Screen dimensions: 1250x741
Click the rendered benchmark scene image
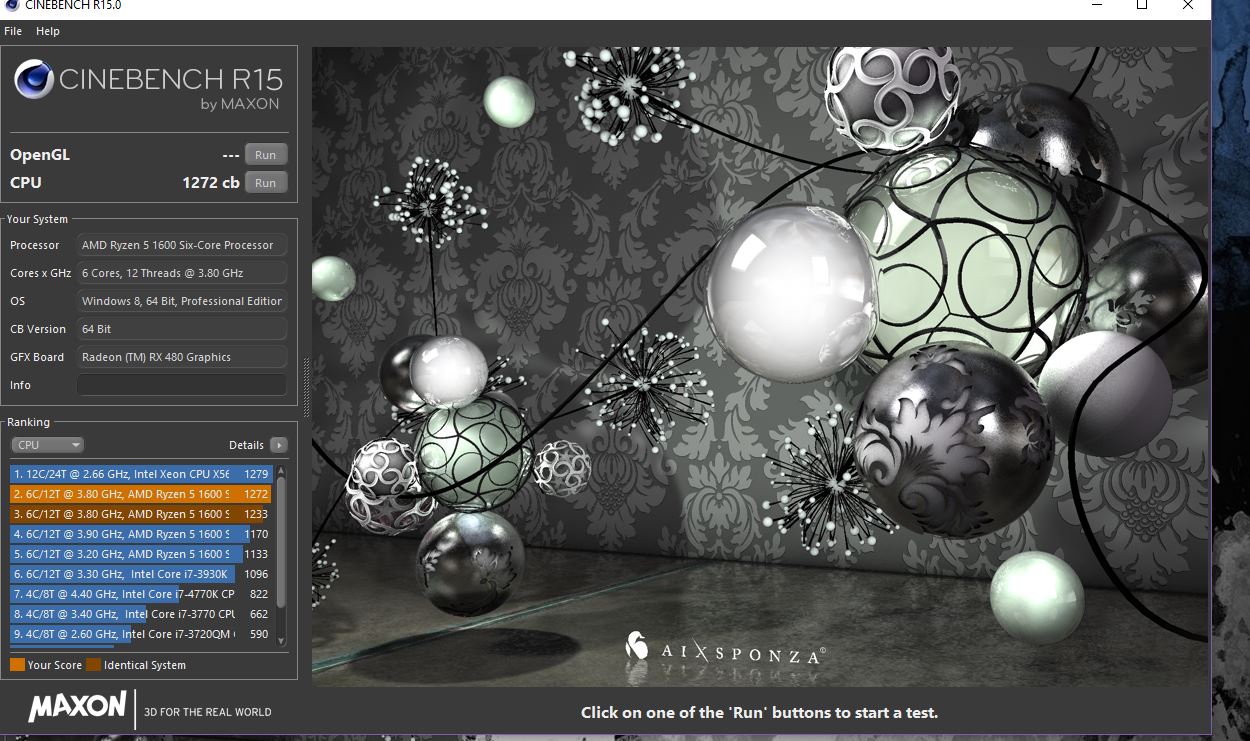click(x=760, y=366)
